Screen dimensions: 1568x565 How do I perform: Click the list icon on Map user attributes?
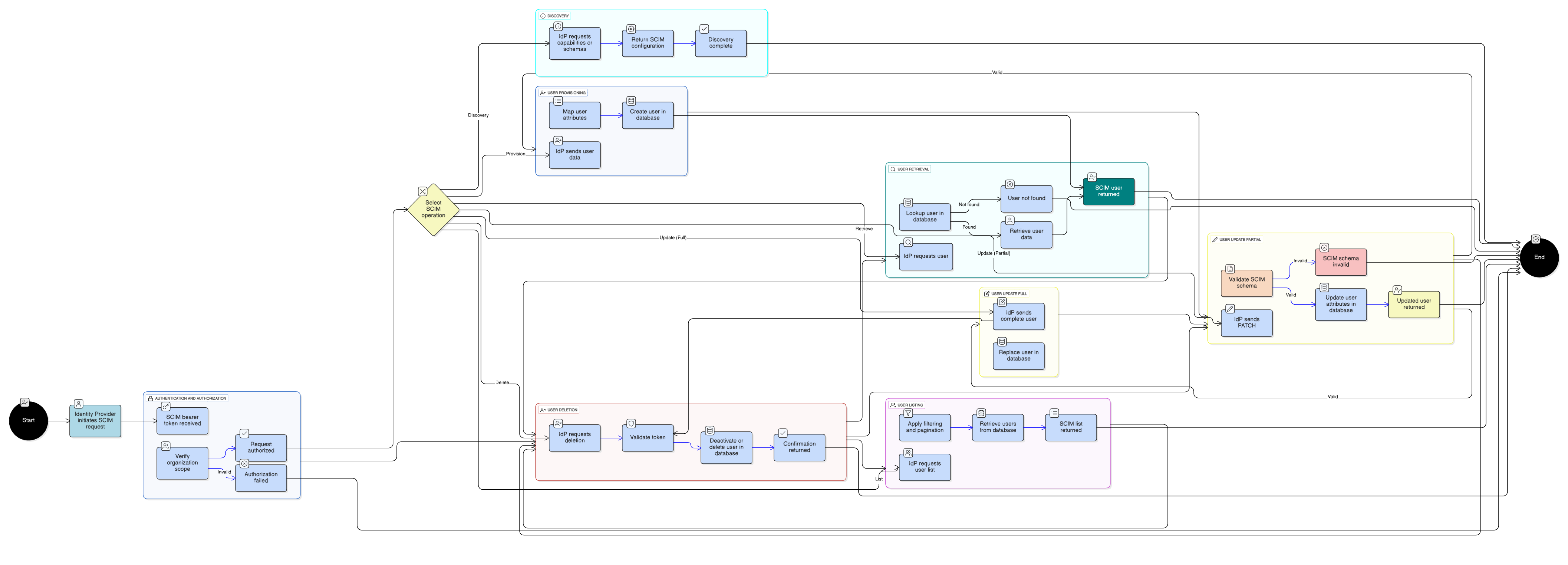[558, 101]
